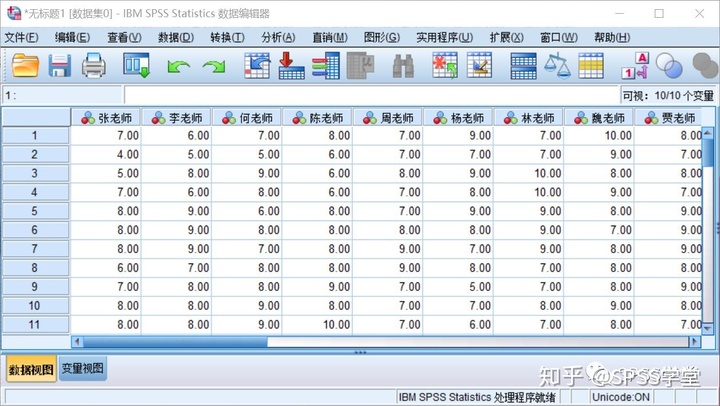The height and width of the screenshot is (406, 720).
Task: Select the 贾老师 column header
Action: pos(669,118)
